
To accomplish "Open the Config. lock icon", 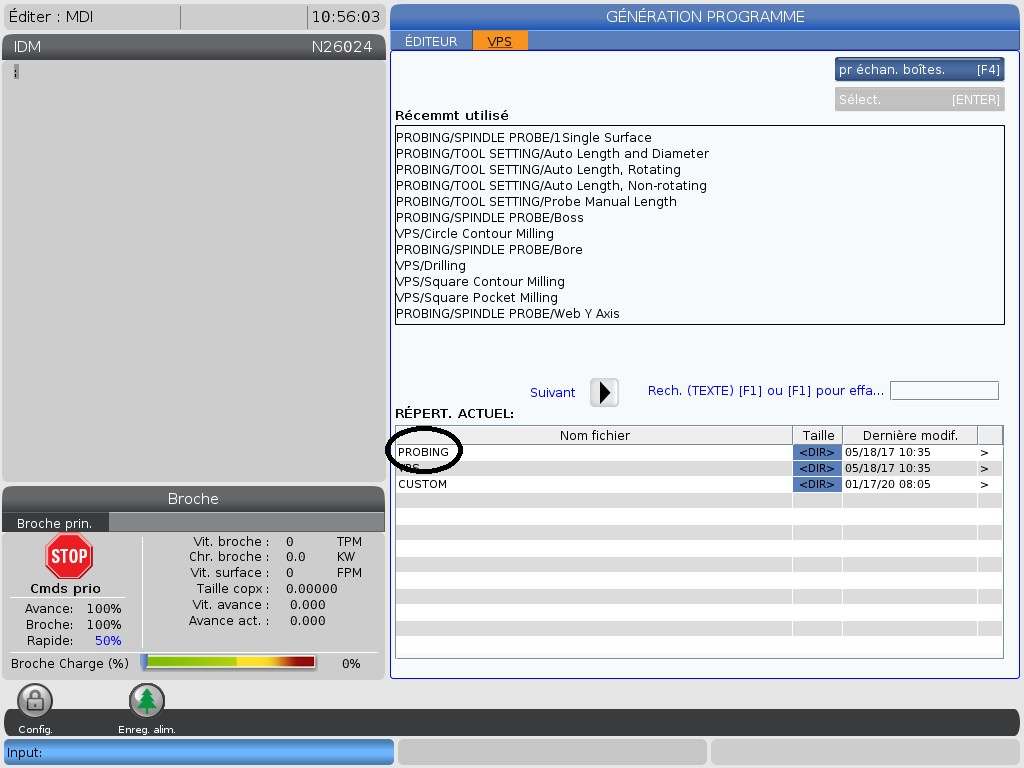I will [35, 701].
